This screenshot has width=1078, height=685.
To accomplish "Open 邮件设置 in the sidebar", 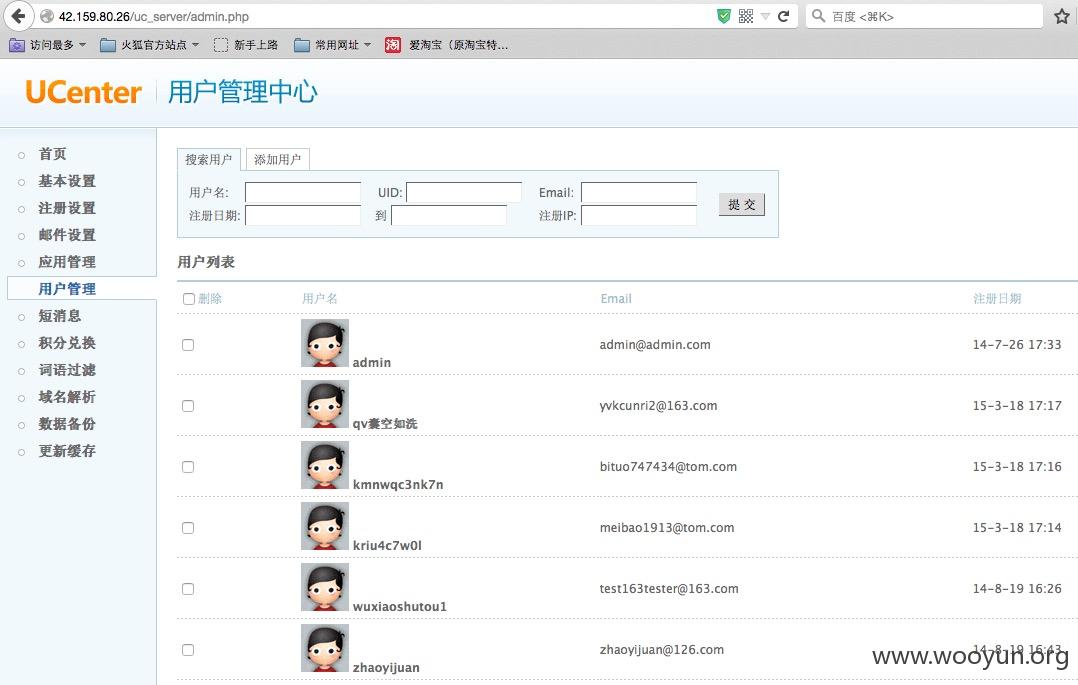I will tap(67, 235).
